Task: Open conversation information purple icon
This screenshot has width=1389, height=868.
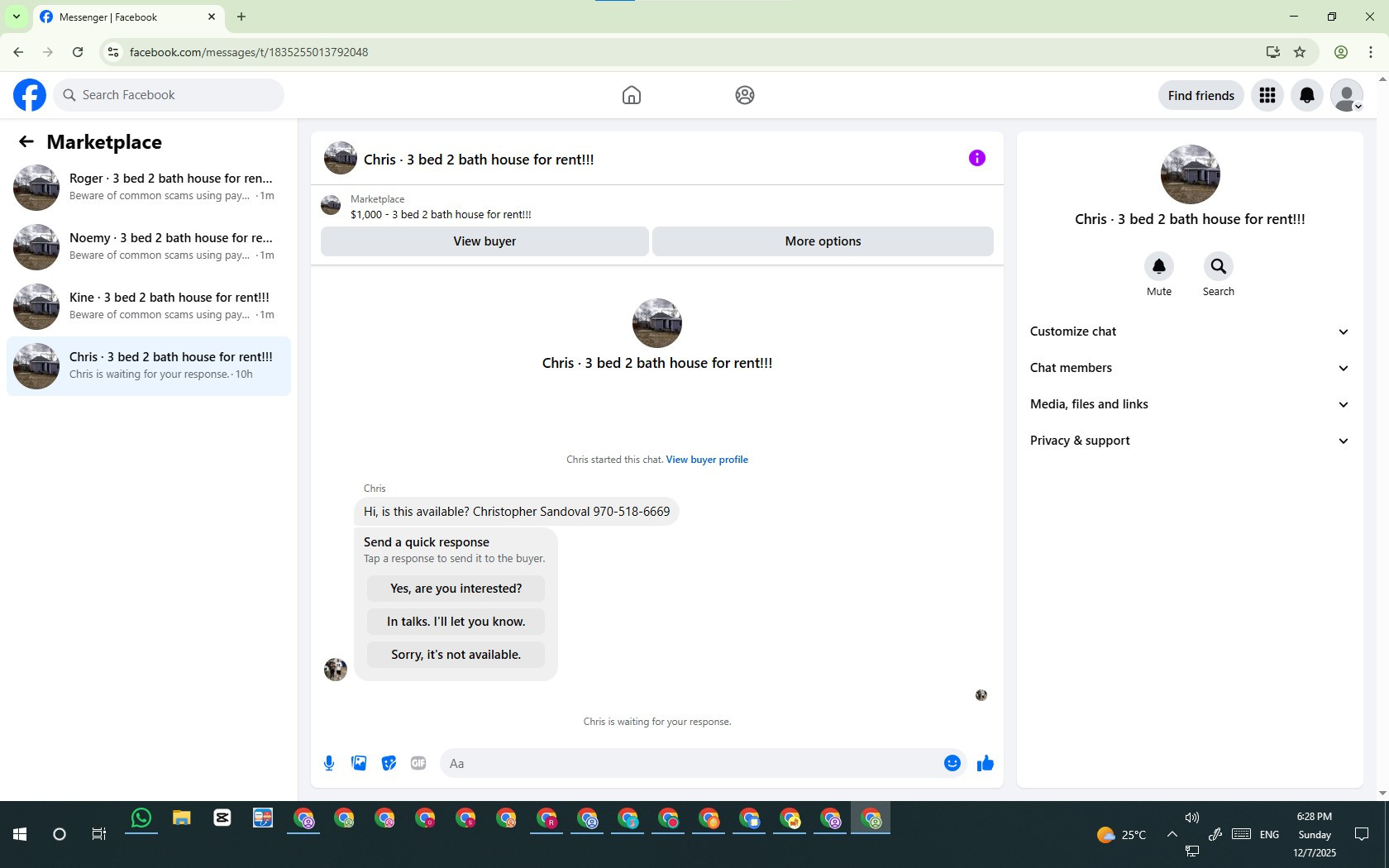Action: tap(977, 158)
